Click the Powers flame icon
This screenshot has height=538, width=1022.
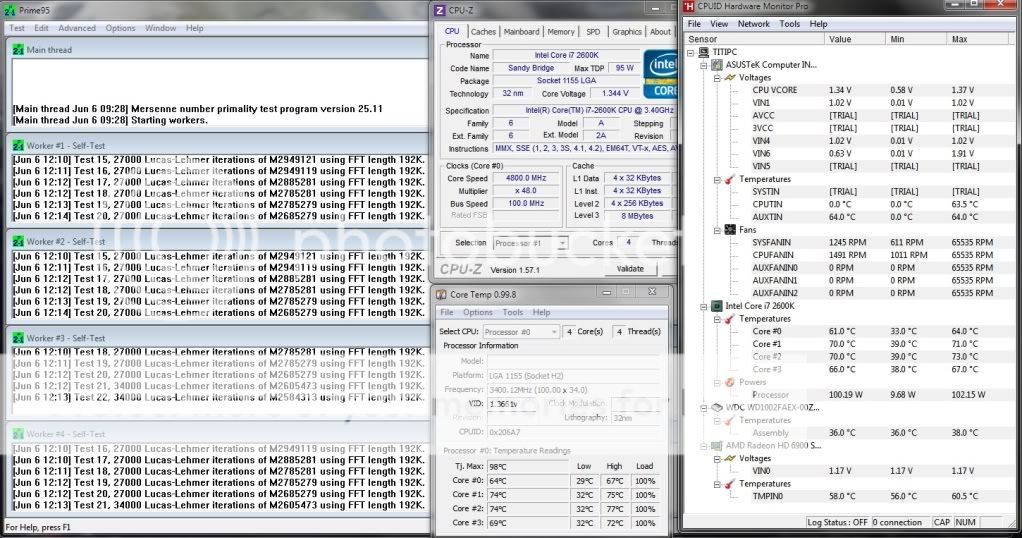point(729,382)
